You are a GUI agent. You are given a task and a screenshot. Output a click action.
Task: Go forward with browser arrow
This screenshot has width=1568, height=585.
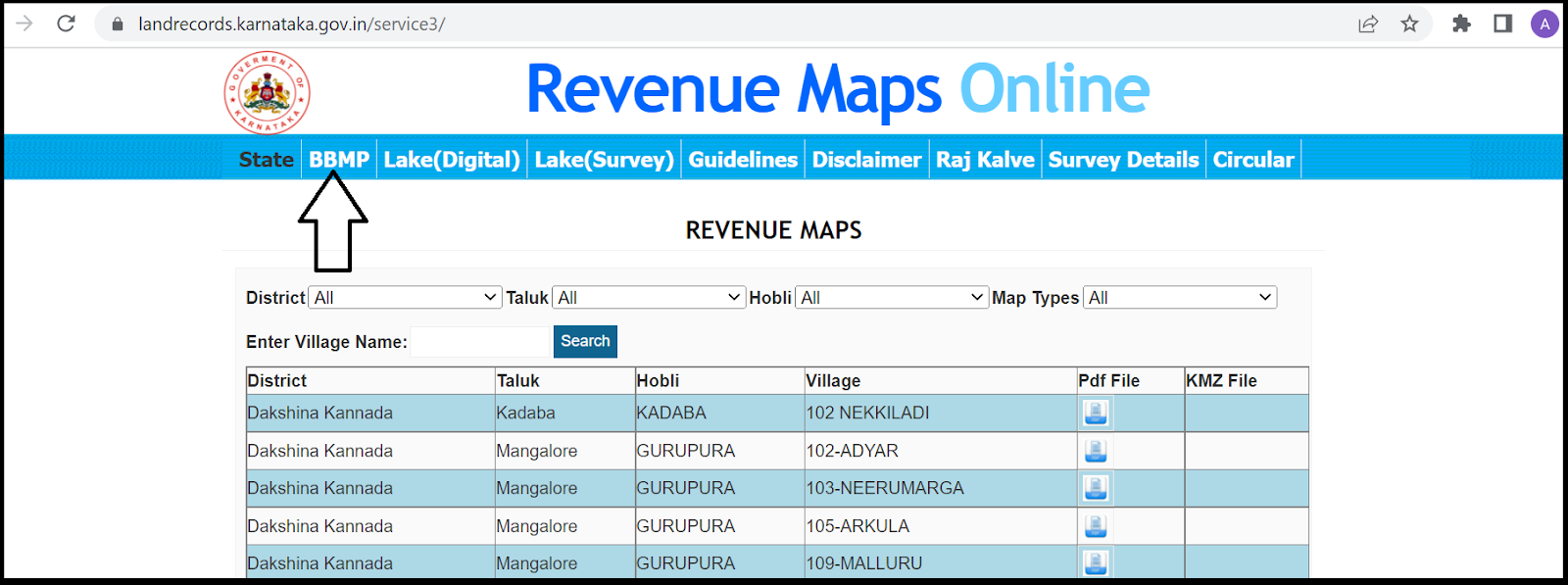[x=24, y=24]
